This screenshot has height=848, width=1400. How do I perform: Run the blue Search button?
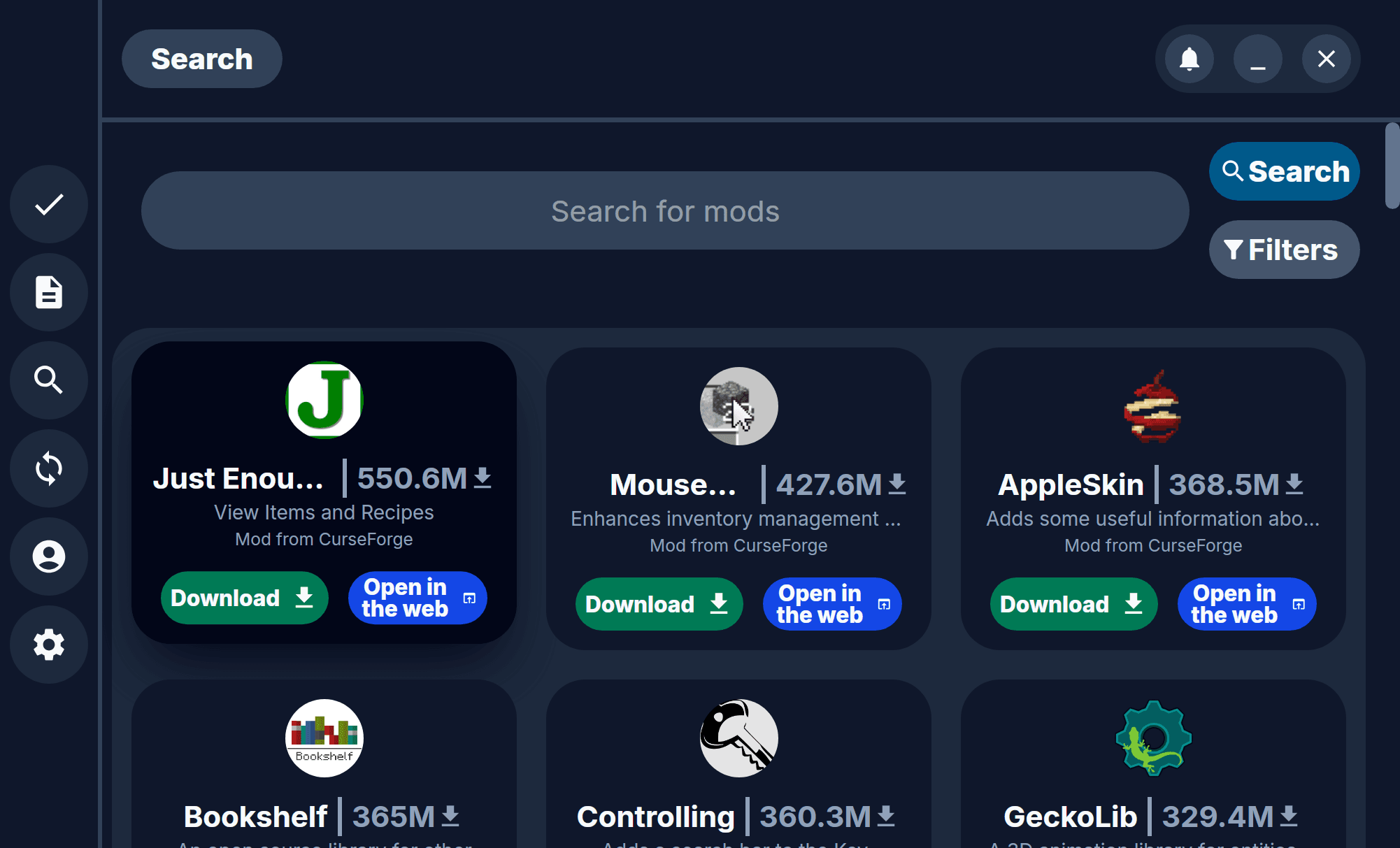tap(1285, 171)
